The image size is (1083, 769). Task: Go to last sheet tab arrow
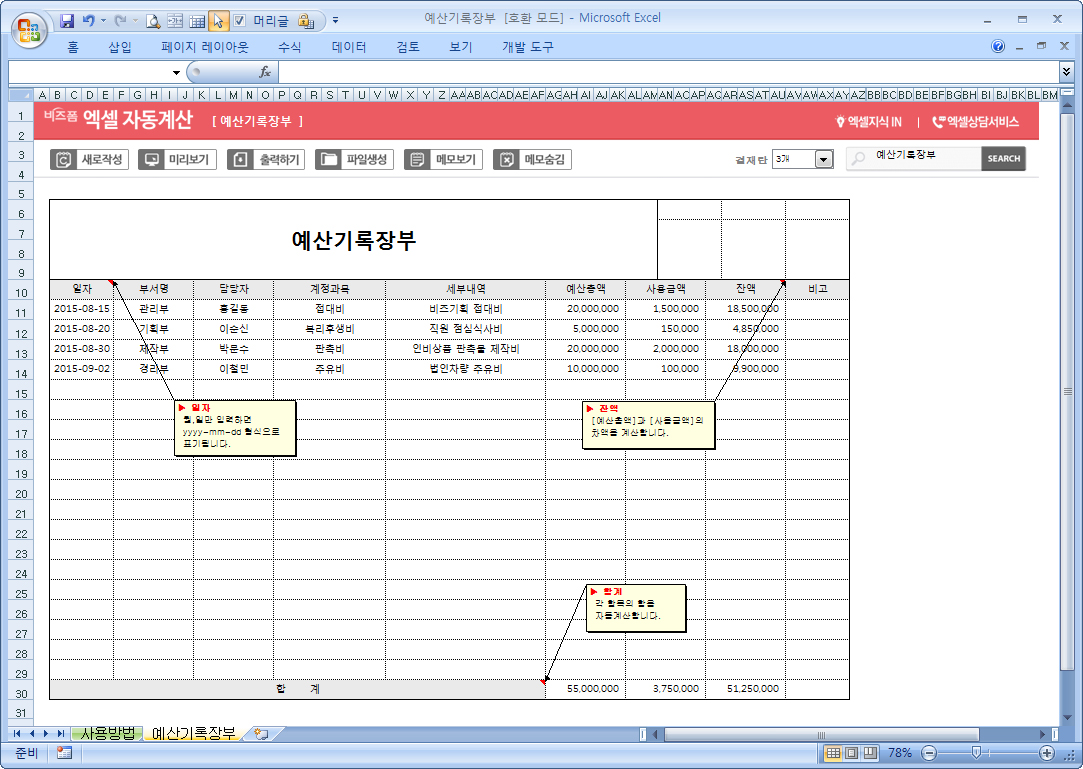coord(61,734)
